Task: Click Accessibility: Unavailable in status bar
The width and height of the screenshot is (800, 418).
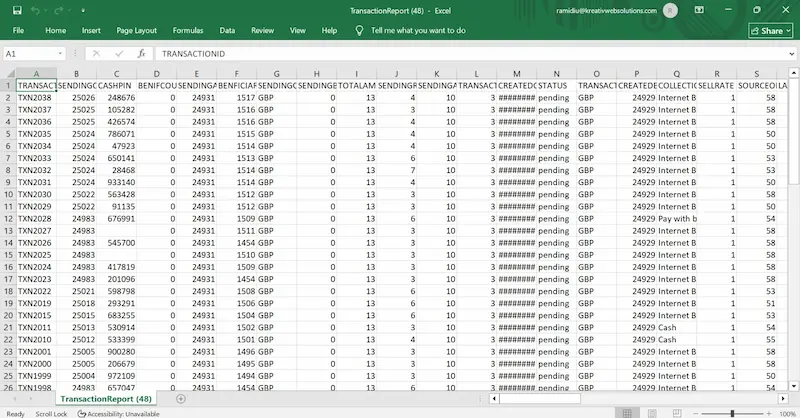Action: click(x=119, y=412)
